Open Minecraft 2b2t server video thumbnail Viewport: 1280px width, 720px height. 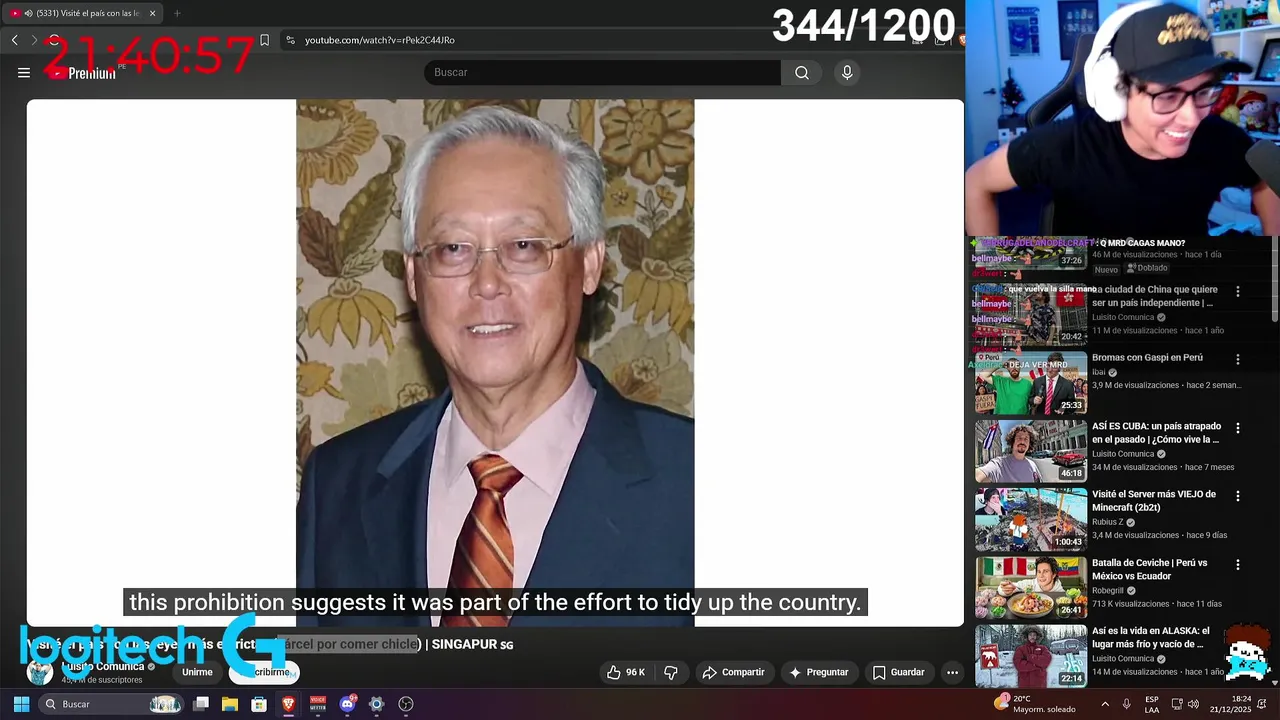click(x=1031, y=519)
